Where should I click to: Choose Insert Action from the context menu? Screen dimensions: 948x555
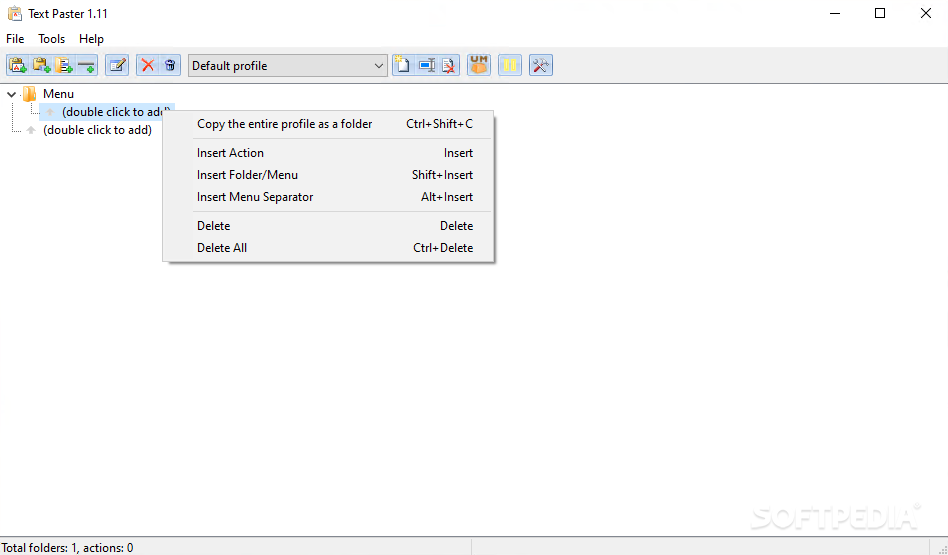(x=329, y=153)
